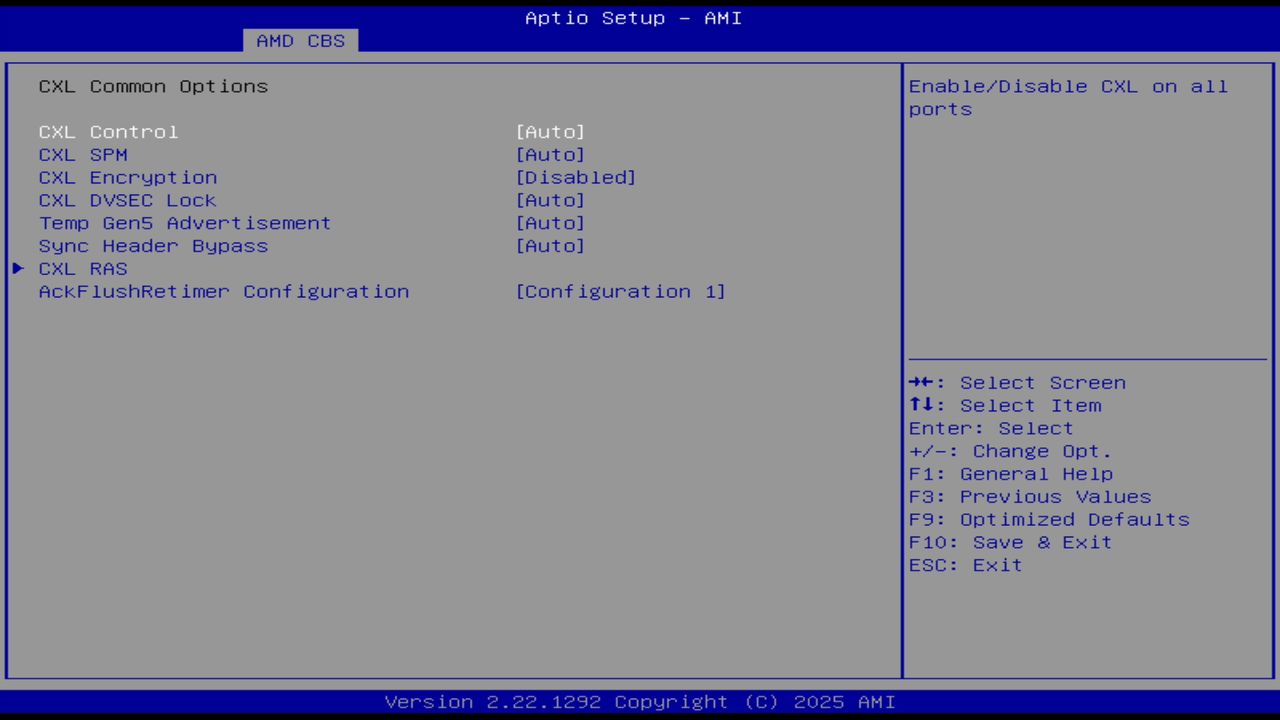Click the F1: General Help hint
The image size is (1280, 720).
point(1011,474)
